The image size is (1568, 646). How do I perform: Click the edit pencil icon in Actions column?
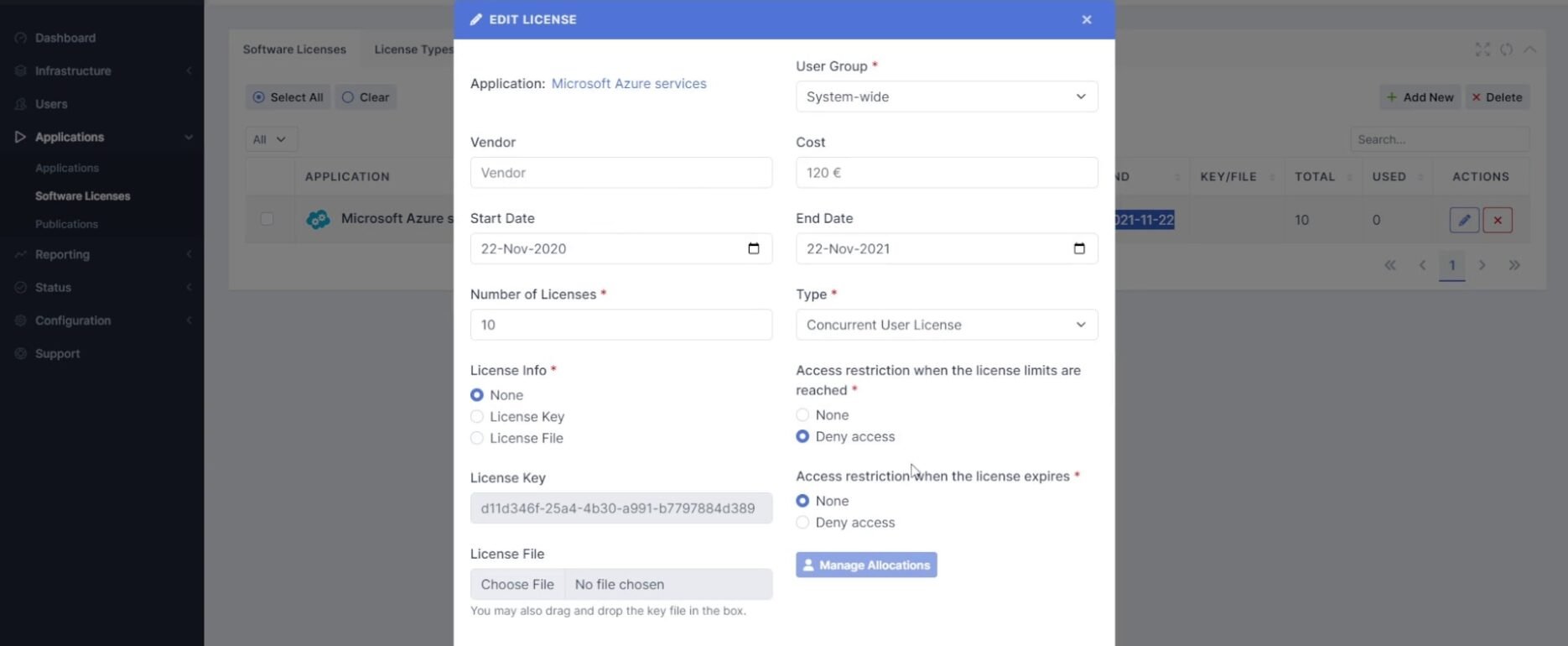[1464, 220]
